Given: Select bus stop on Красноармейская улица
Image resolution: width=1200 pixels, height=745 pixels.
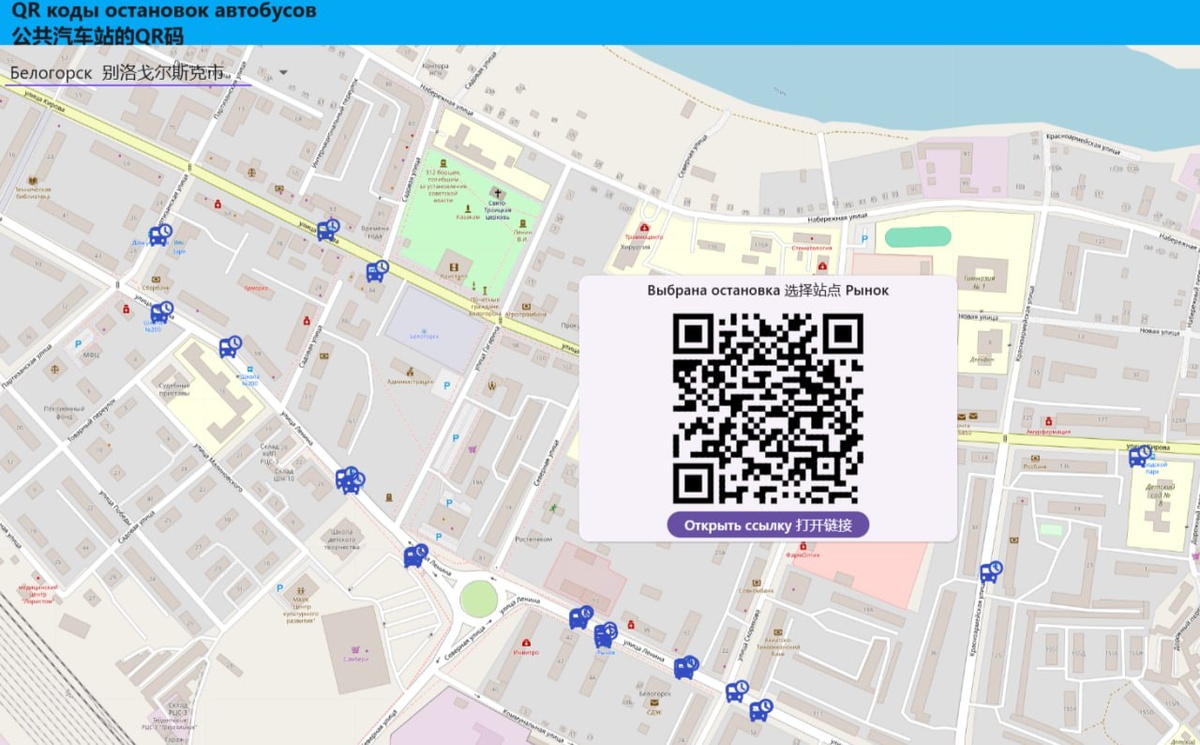Looking at the screenshot, I should (991, 572).
